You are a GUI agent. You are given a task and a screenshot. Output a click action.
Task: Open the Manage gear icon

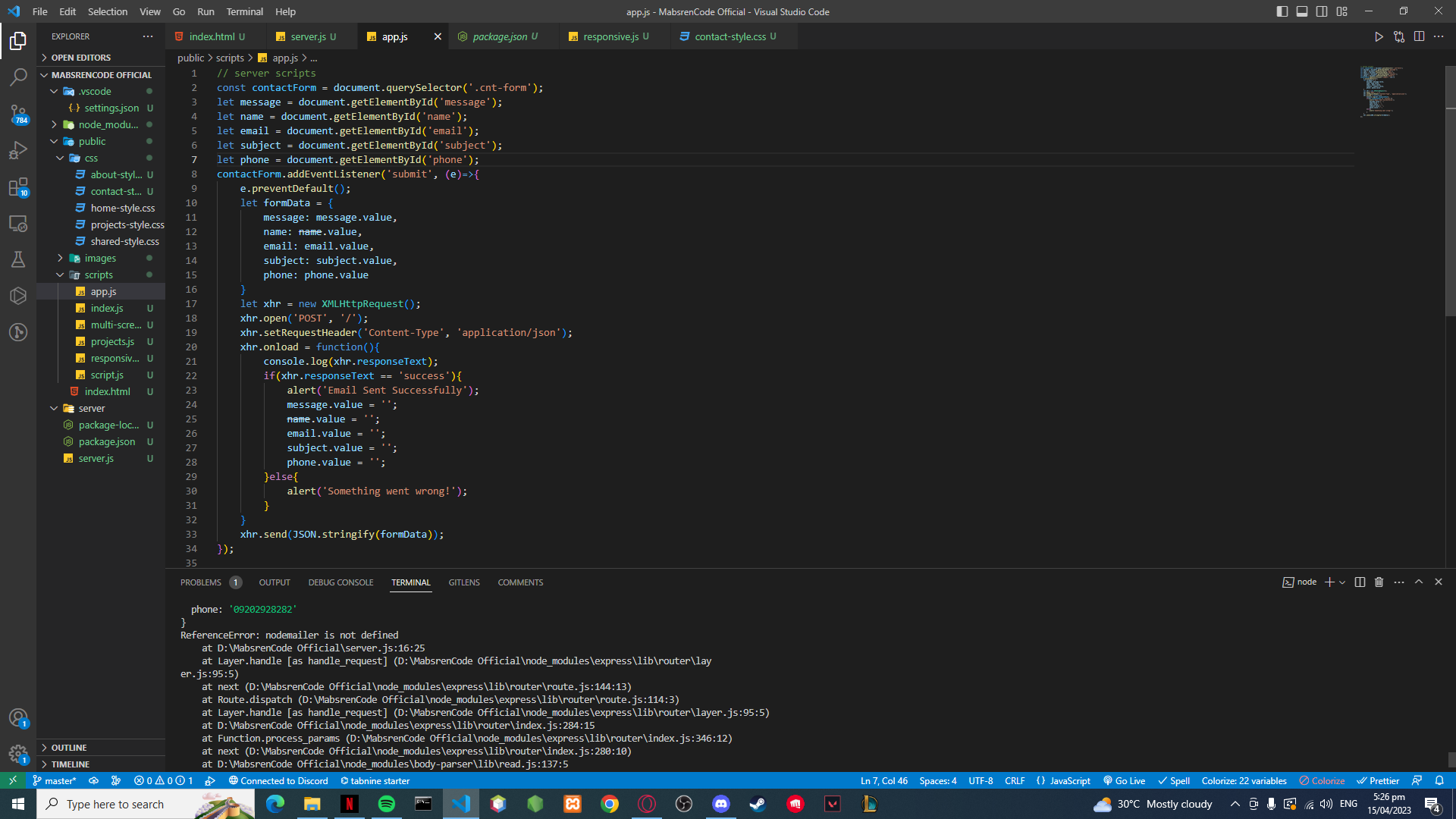[x=18, y=754]
